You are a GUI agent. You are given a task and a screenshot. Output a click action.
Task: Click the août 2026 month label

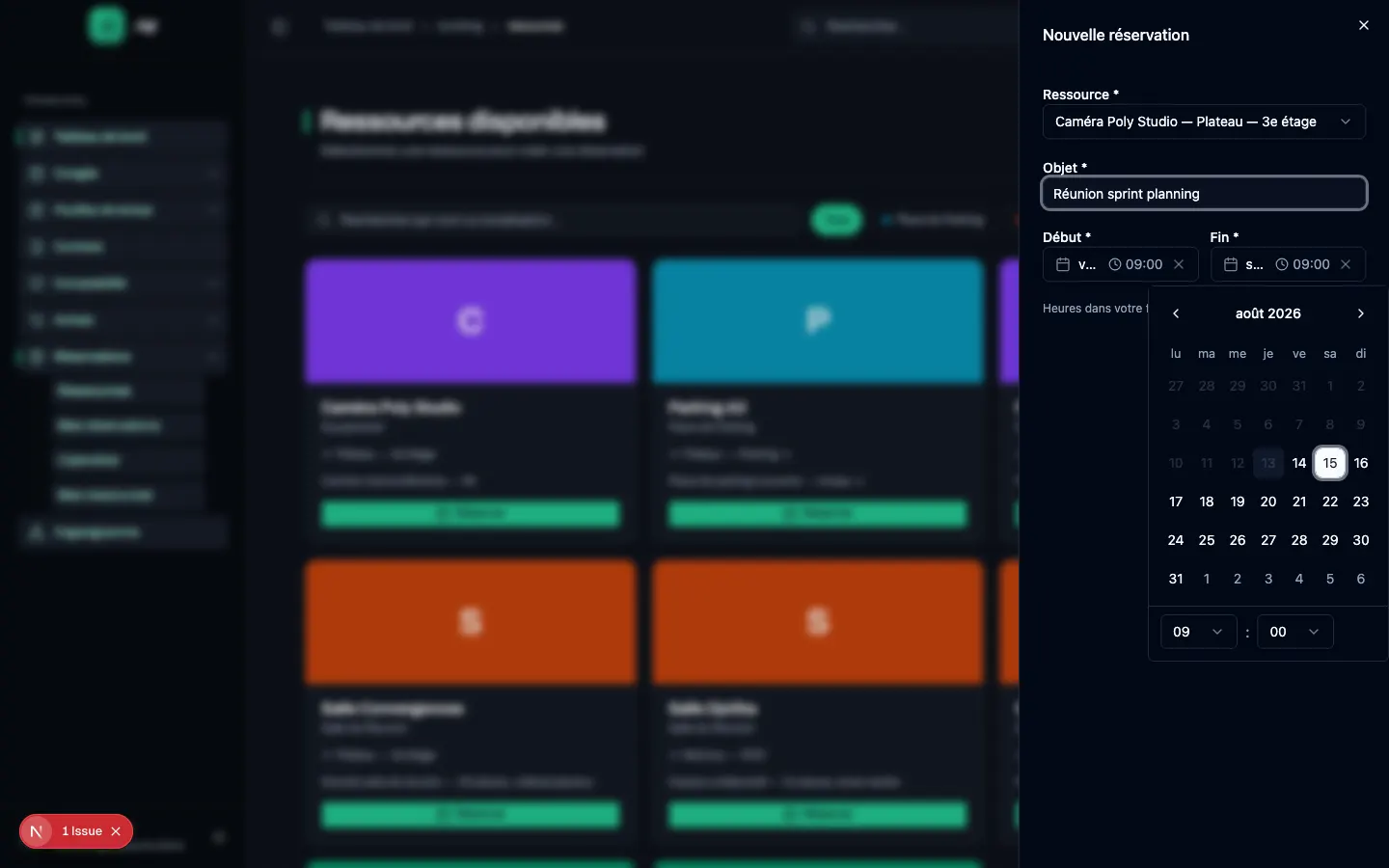tap(1267, 313)
